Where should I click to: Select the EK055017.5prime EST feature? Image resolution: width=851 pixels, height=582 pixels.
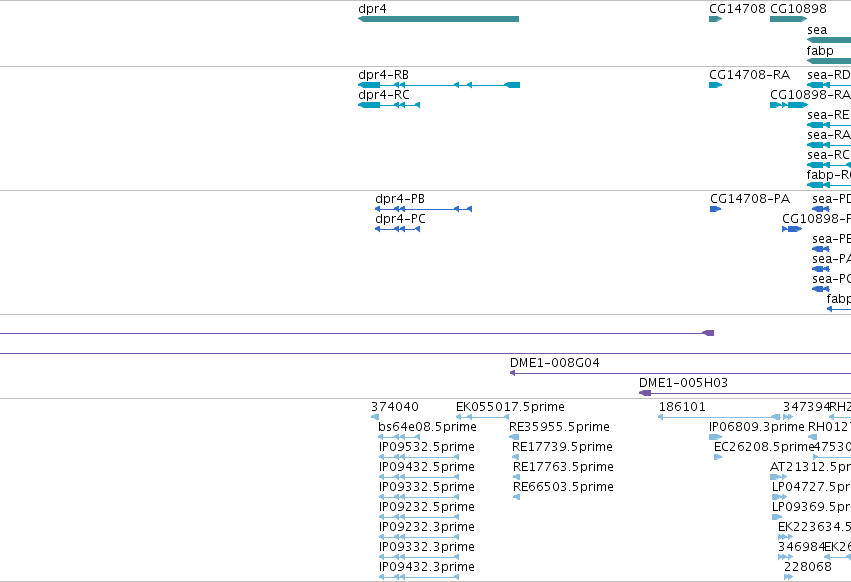482,417
